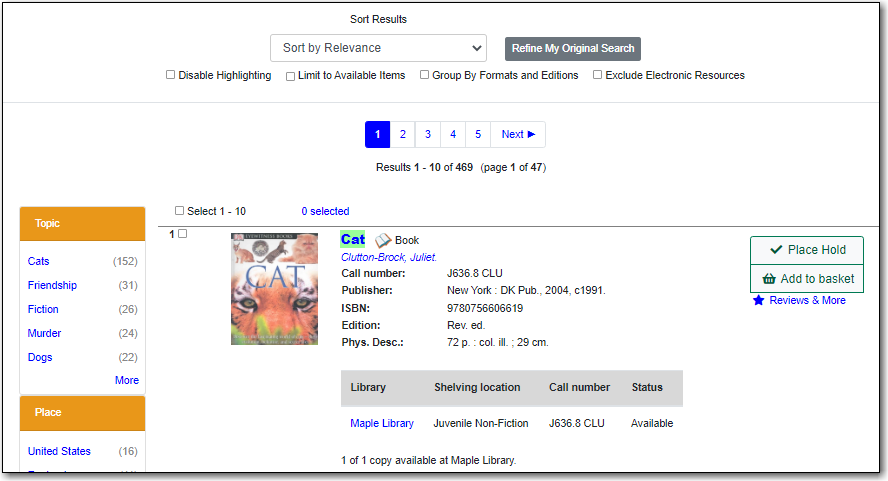Jump to results page 5
This screenshot has height=481, width=888.
pos(478,134)
